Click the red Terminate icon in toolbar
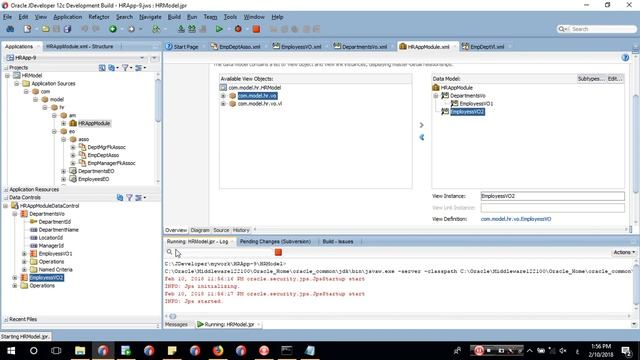 pyautogui.click(x=256, y=29)
